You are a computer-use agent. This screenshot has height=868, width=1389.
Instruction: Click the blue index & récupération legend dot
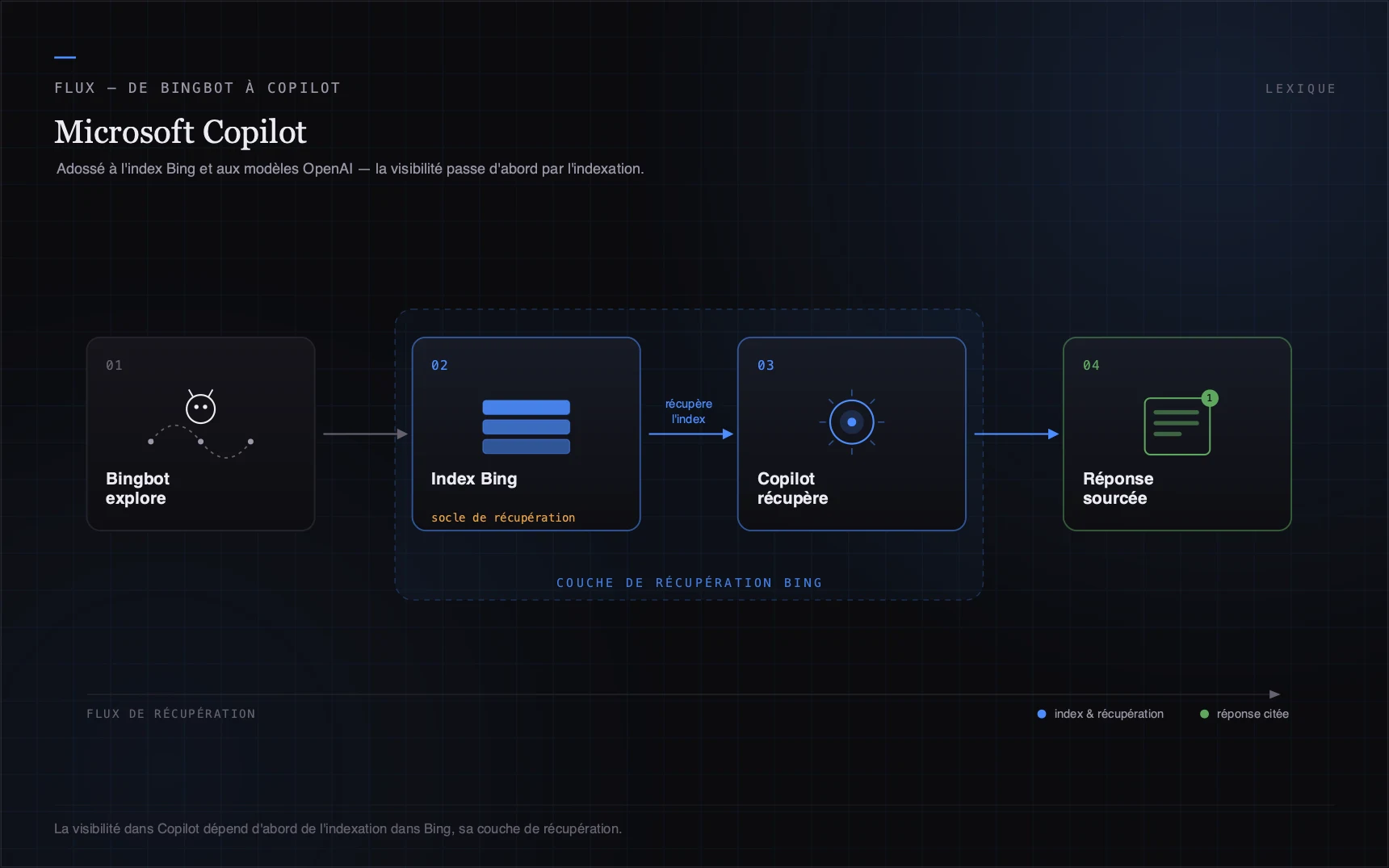tap(1041, 714)
